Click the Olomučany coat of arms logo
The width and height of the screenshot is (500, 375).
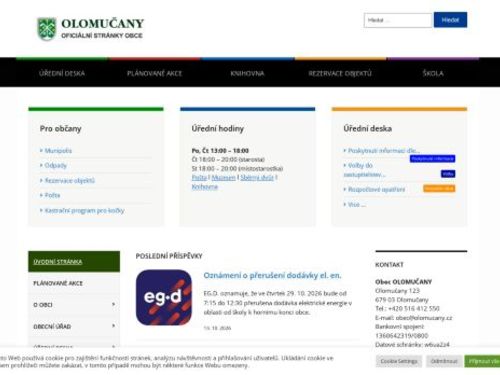46,29
